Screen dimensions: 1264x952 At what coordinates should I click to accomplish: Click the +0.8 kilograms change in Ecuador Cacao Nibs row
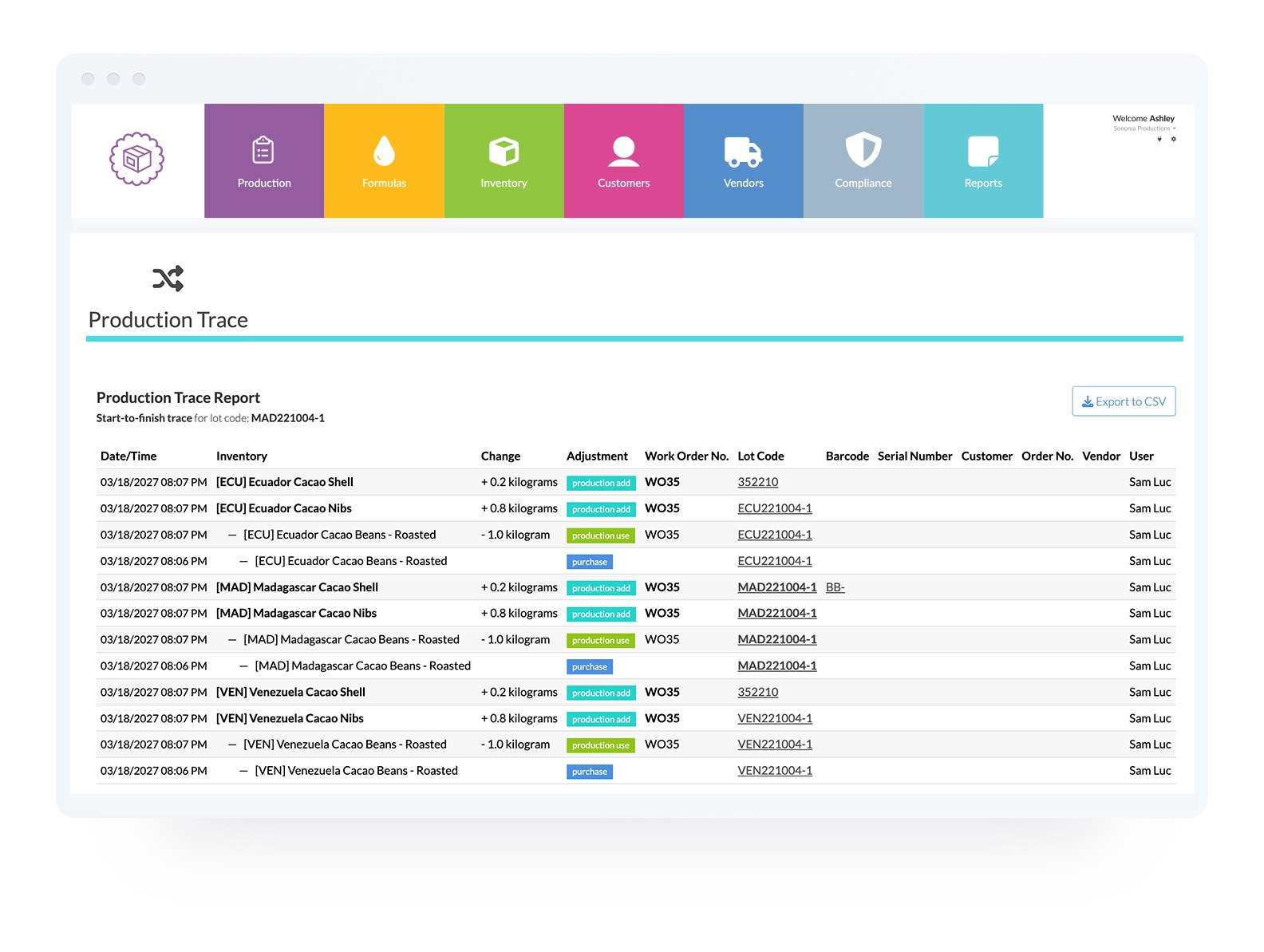[519, 508]
